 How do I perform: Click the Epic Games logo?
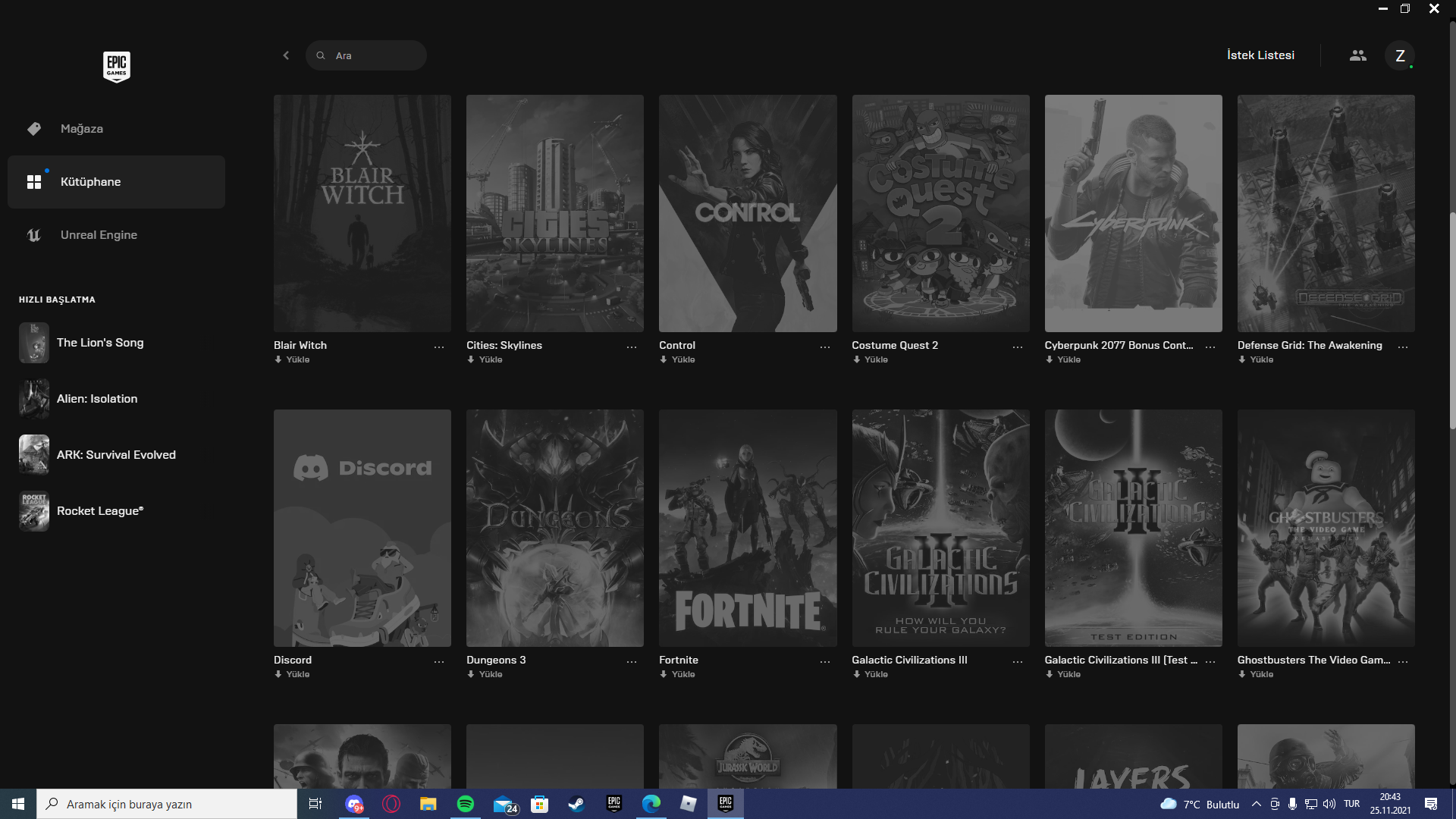click(117, 67)
